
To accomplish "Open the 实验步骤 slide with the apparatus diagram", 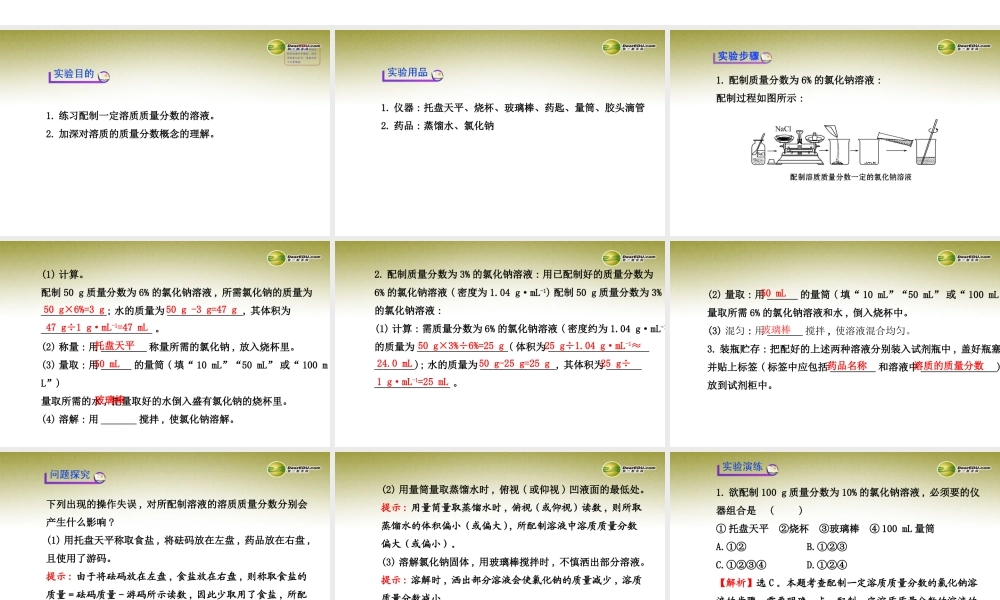I will (x=835, y=133).
